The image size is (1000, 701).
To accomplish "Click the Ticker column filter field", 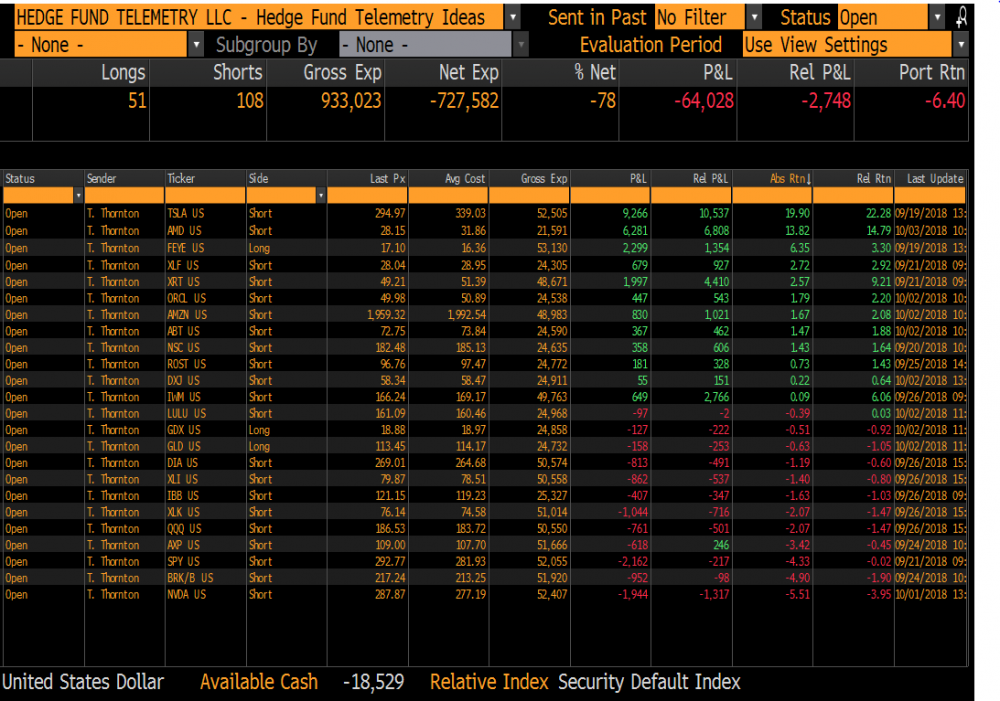I will tap(205, 195).
